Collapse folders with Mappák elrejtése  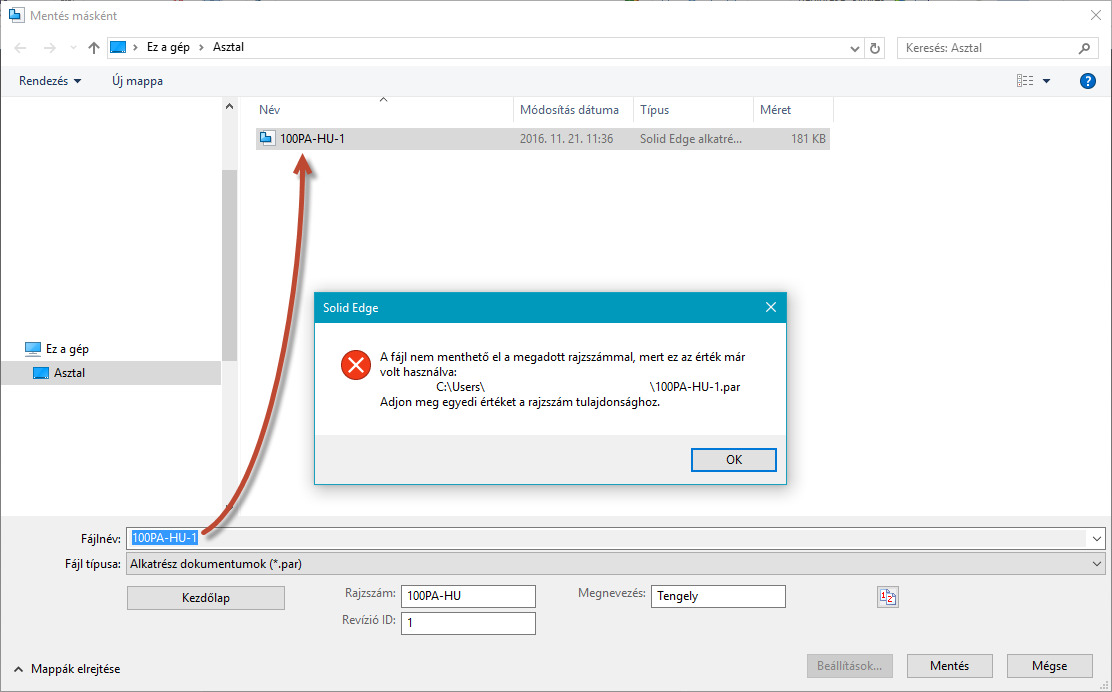pos(68,669)
